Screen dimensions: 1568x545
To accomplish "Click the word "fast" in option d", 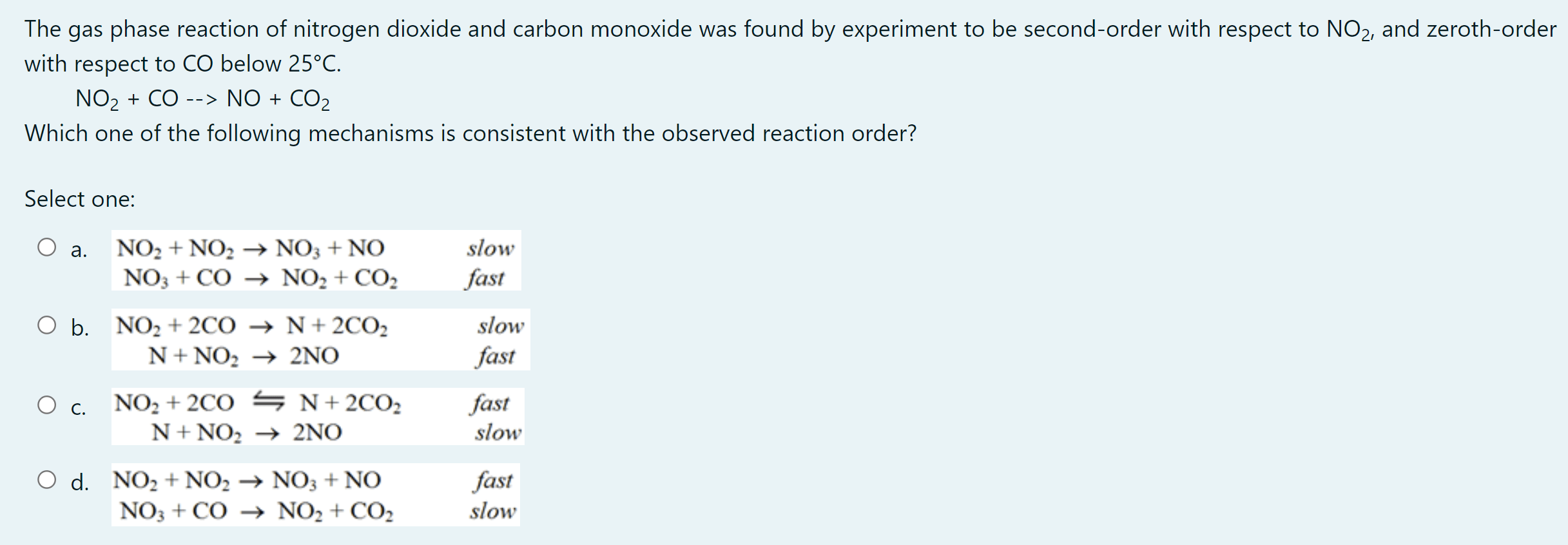I will point(494,481).
